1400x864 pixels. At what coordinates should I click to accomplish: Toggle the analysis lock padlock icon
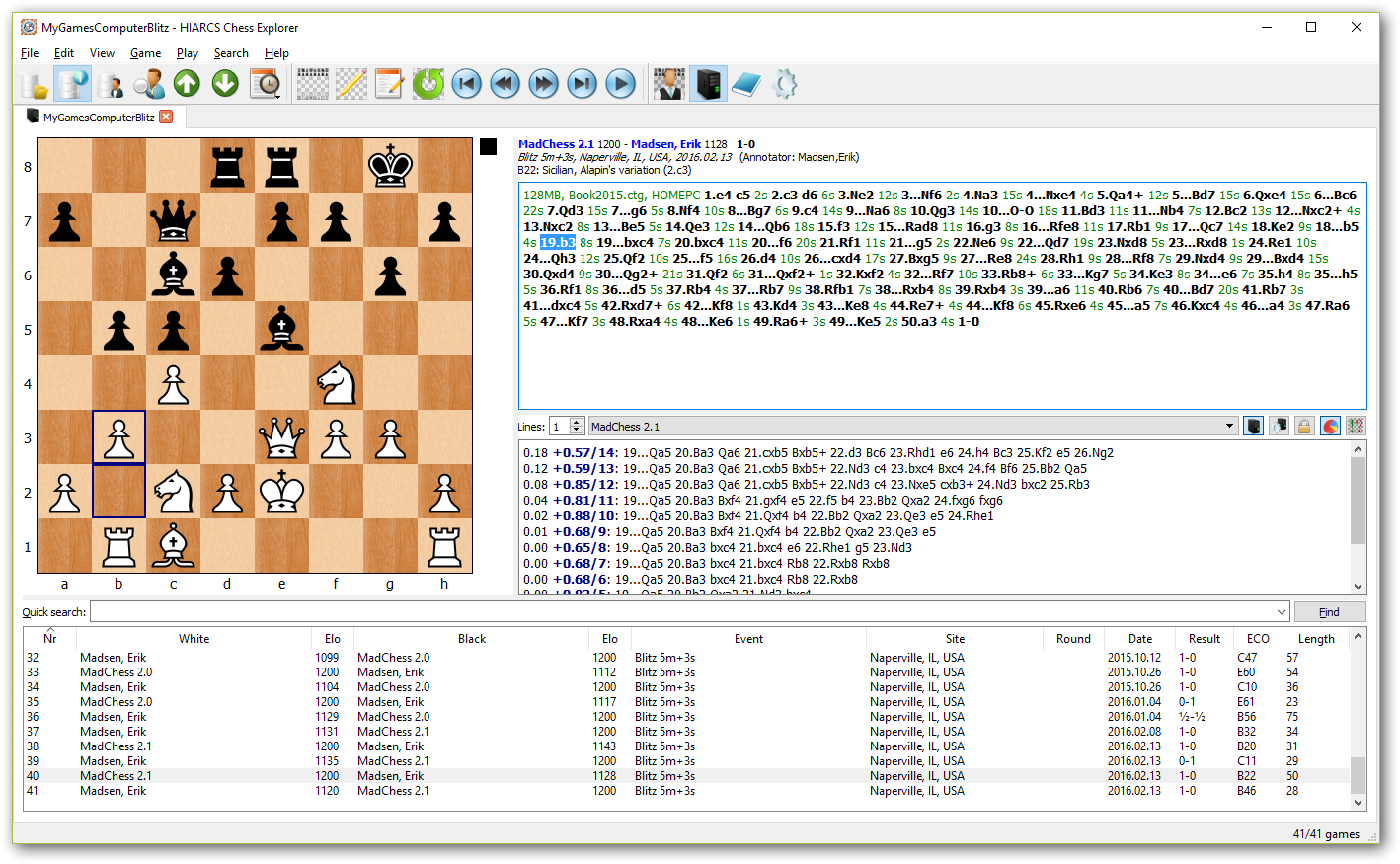tap(1304, 426)
